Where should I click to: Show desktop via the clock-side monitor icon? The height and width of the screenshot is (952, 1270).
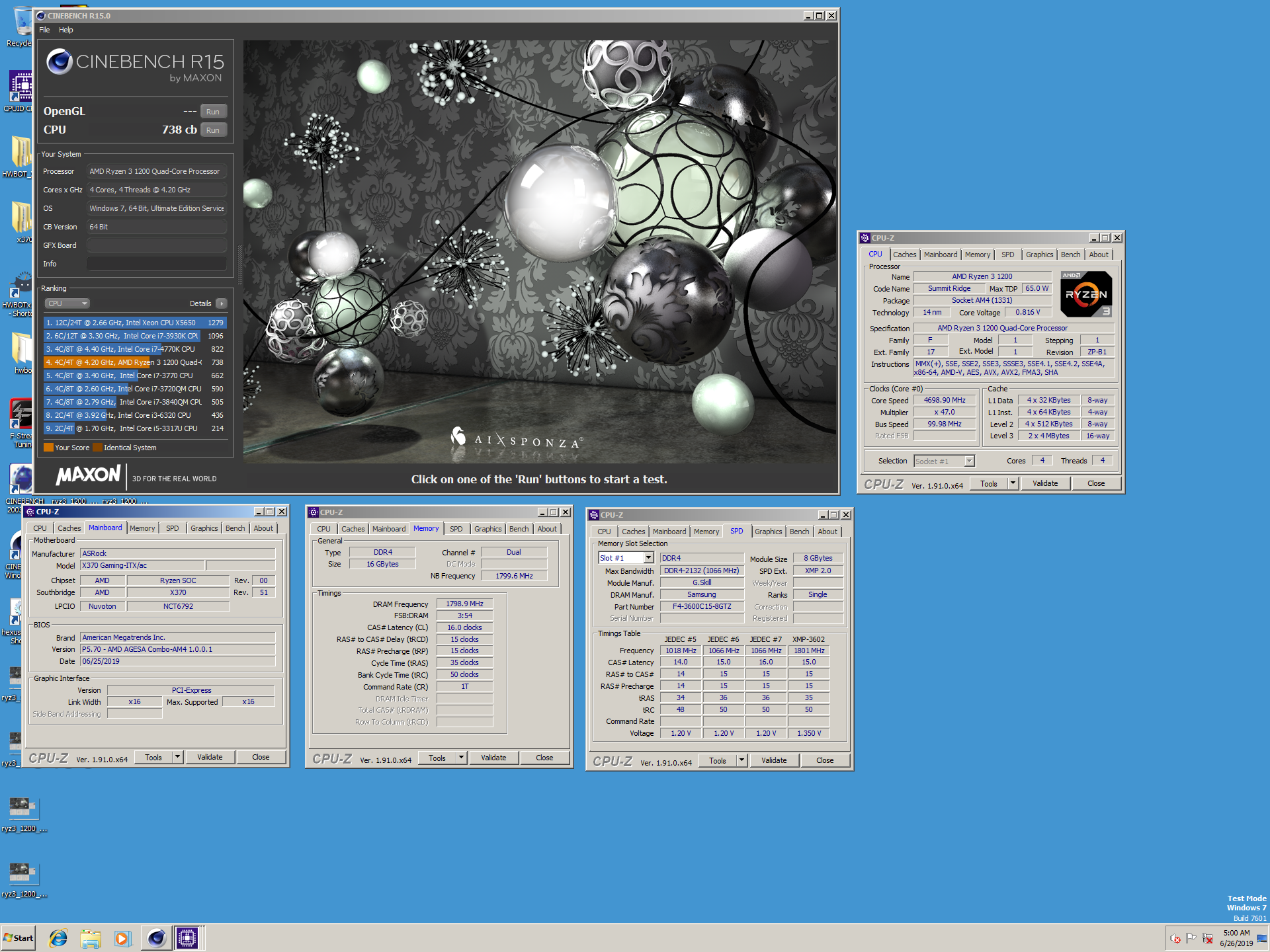click(1262, 938)
